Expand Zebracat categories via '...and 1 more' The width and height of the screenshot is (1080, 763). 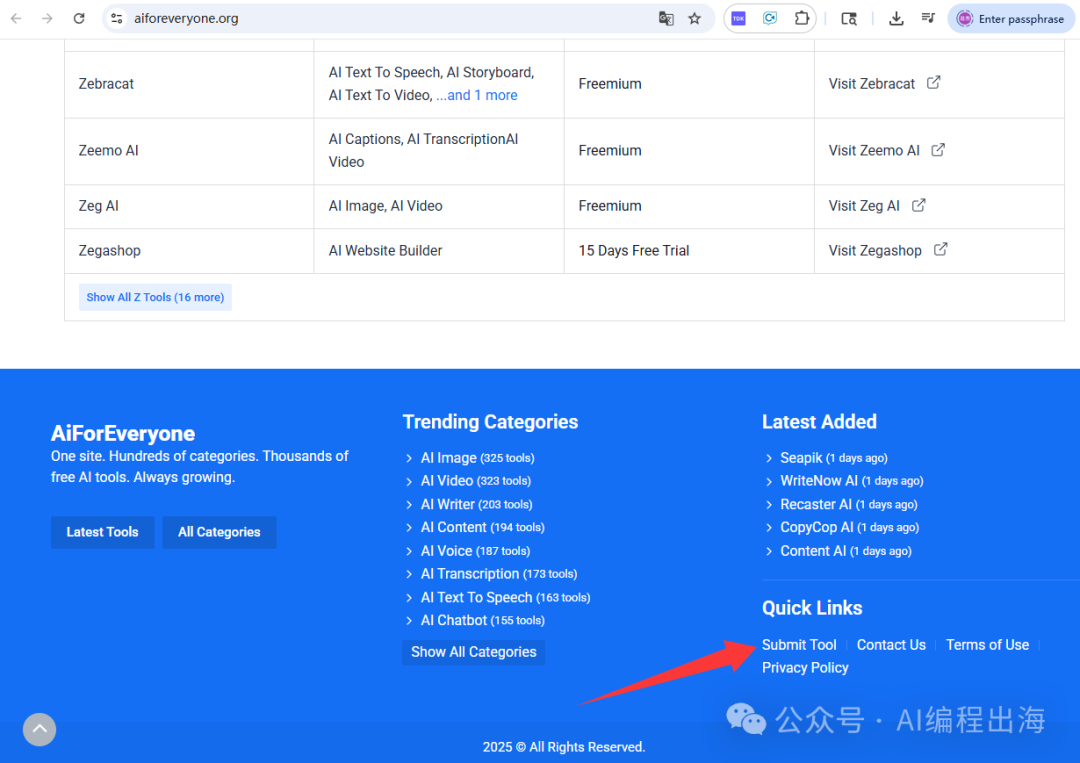(477, 95)
